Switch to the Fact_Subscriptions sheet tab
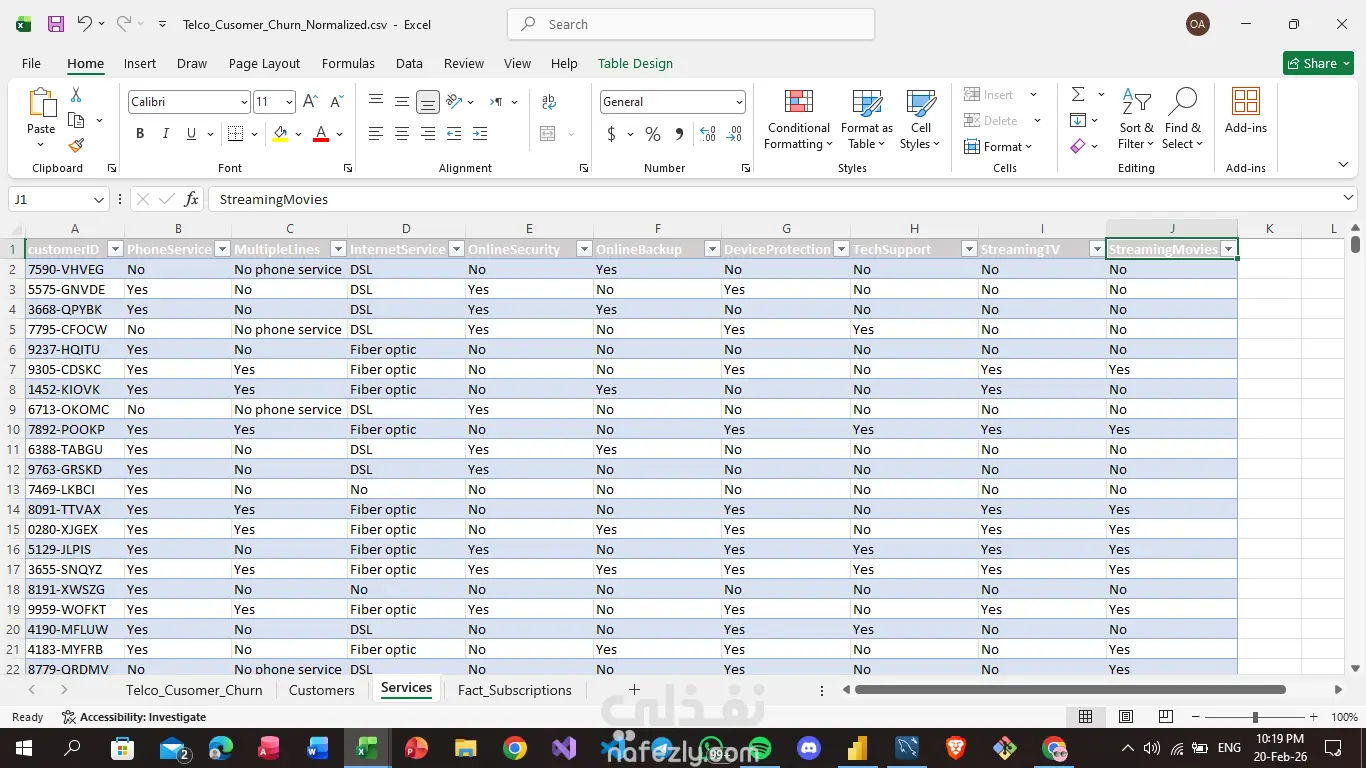The width and height of the screenshot is (1366, 768). pyautogui.click(x=514, y=690)
